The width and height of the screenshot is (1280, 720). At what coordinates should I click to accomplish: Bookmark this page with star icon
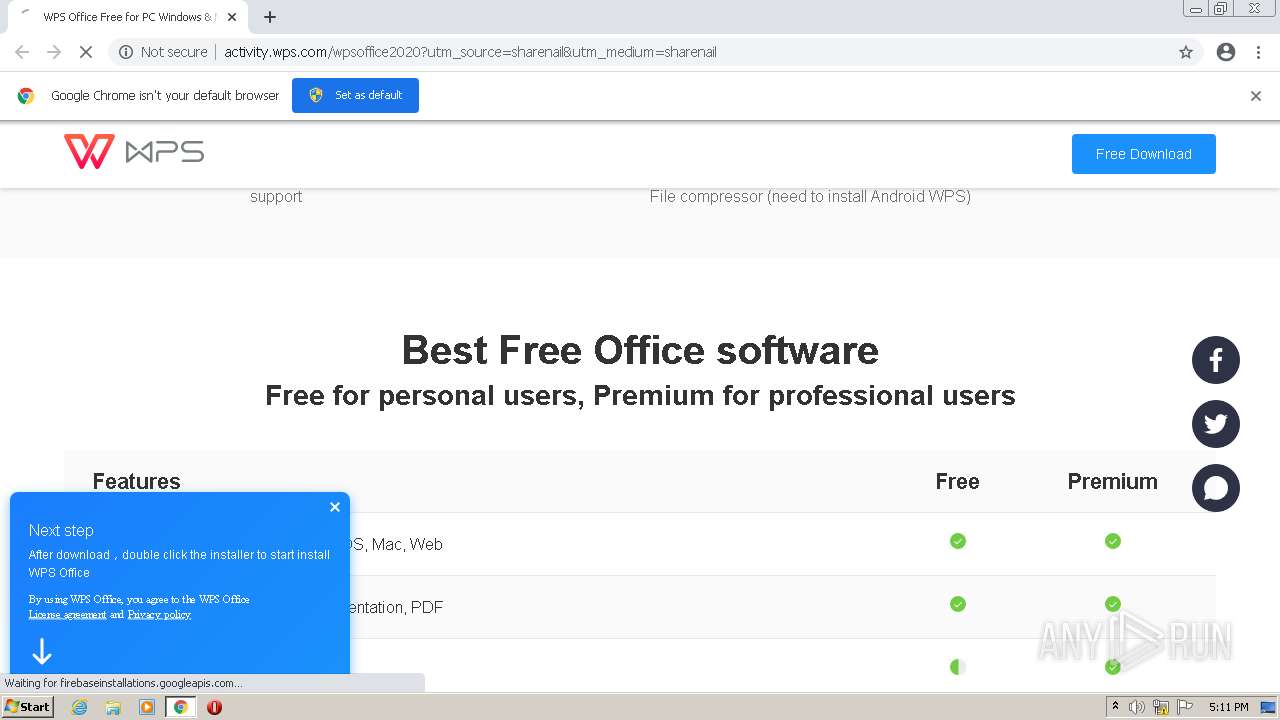(1186, 52)
